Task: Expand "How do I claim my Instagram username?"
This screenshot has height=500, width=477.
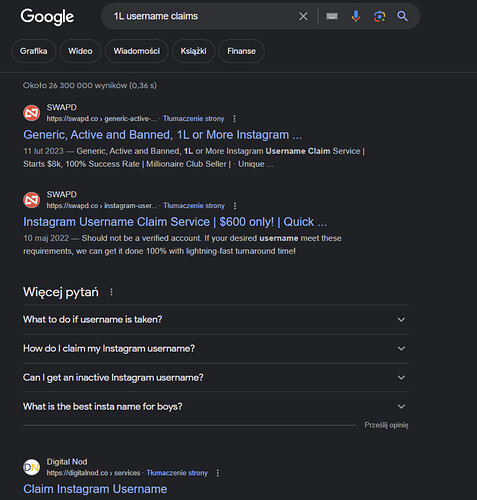Action: (x=215, y=348)
